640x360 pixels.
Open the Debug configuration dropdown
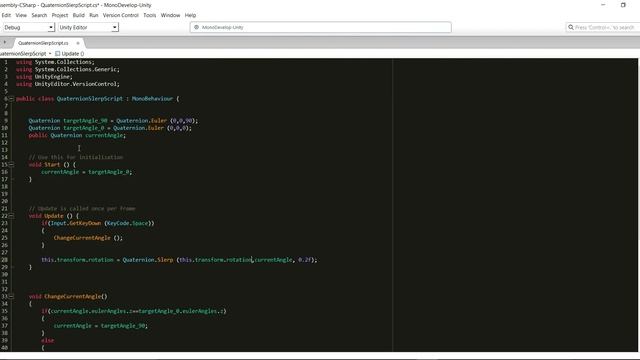click(x=28, y=27)
